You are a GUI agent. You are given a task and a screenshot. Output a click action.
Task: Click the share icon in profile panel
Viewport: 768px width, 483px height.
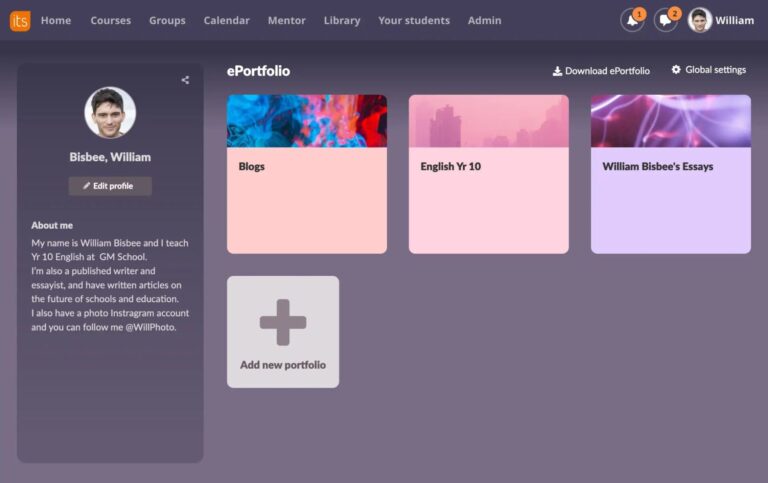pos(185,80)
